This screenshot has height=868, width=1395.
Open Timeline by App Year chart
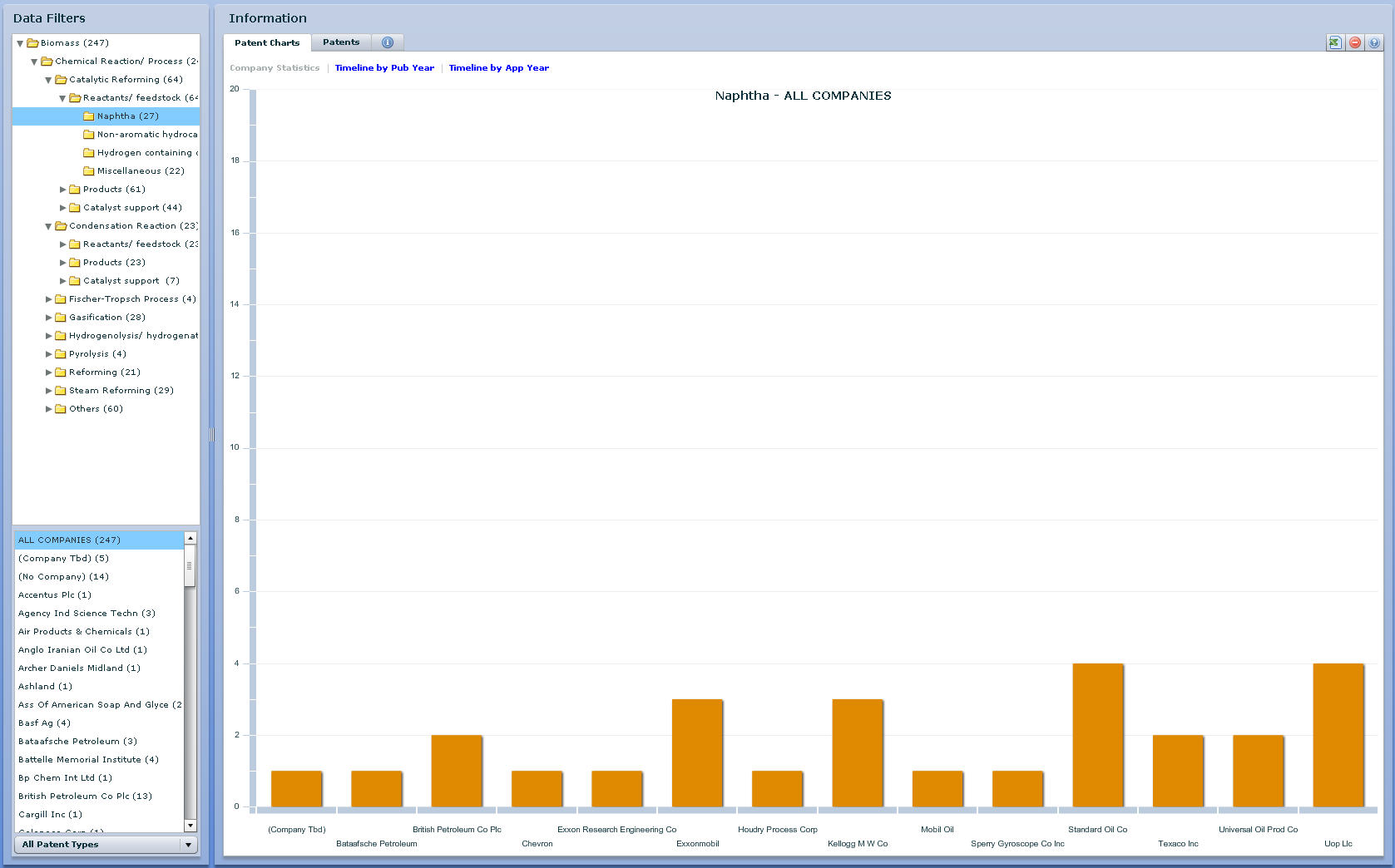pyautogui.click(x=498, y=68)
